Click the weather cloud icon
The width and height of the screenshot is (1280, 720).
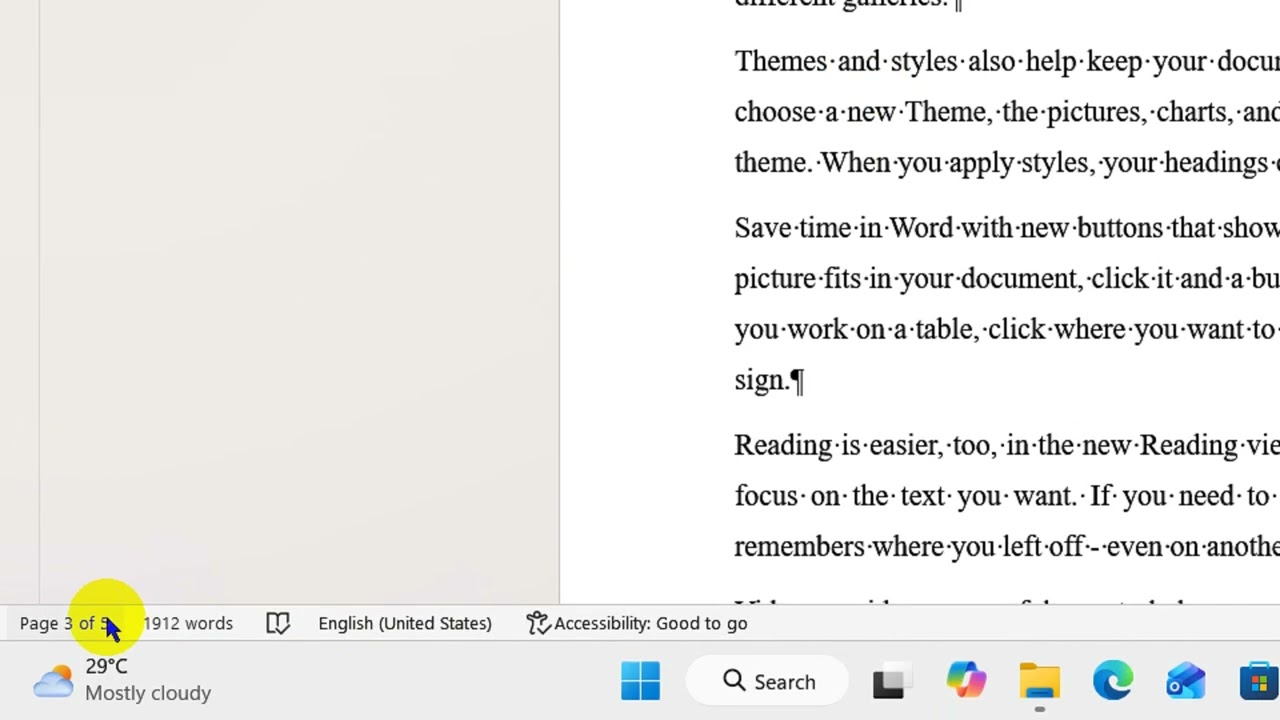pyautogui.click(x=53, y=681)
